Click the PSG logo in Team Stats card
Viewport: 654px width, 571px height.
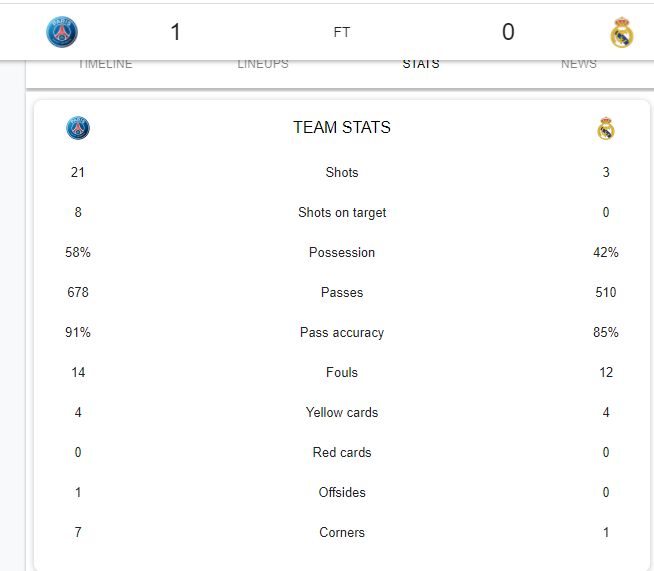pyautogui.click(x=78, y=128)
